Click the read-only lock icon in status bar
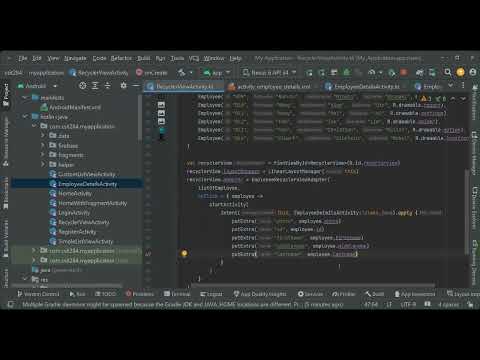The height and width of the screenshot is (360, 480). 470,304
